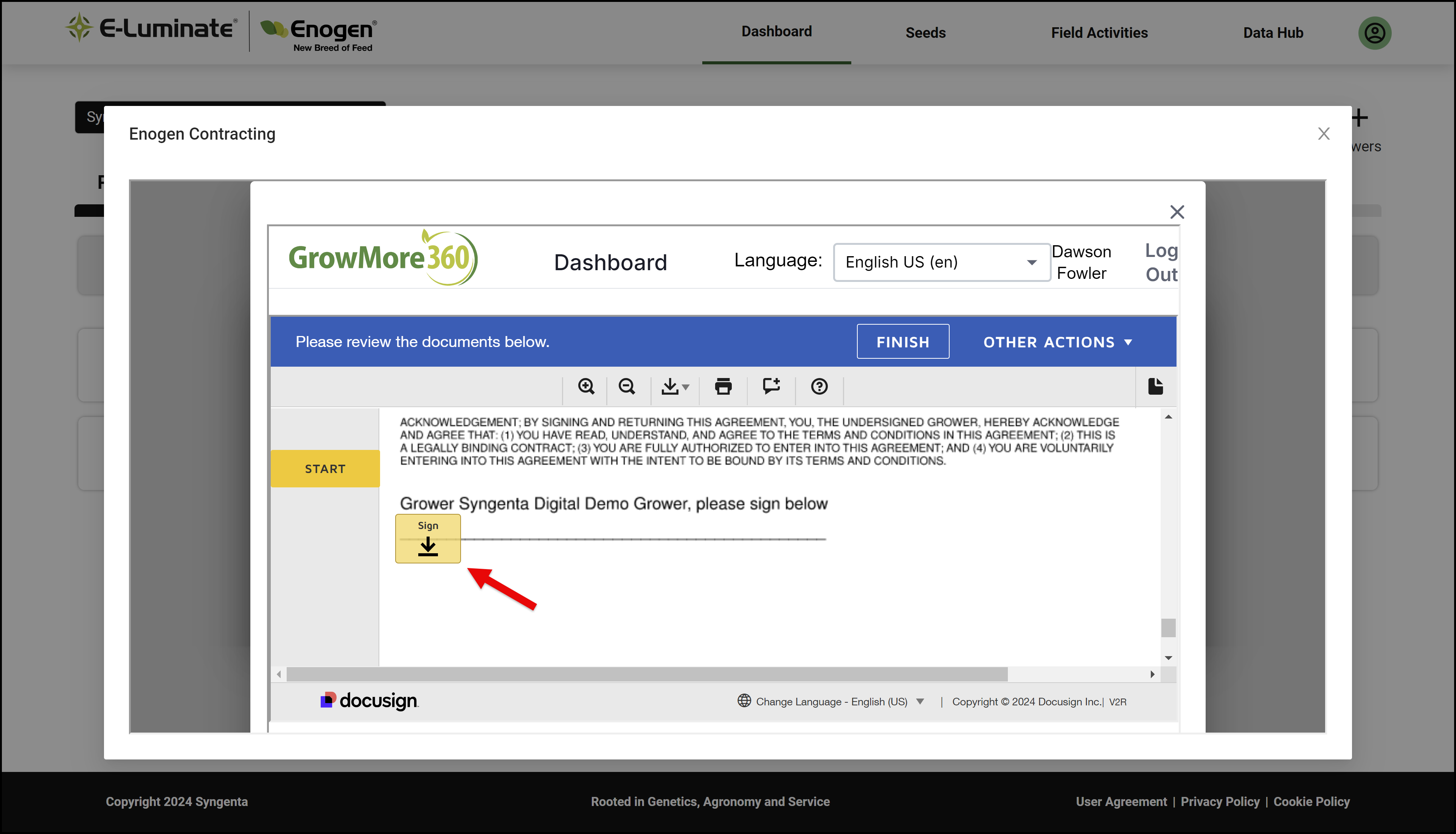Open the Seeds navigation tab
The image size is (1456, 834).
pyautogui.click(x=925, y=33)
